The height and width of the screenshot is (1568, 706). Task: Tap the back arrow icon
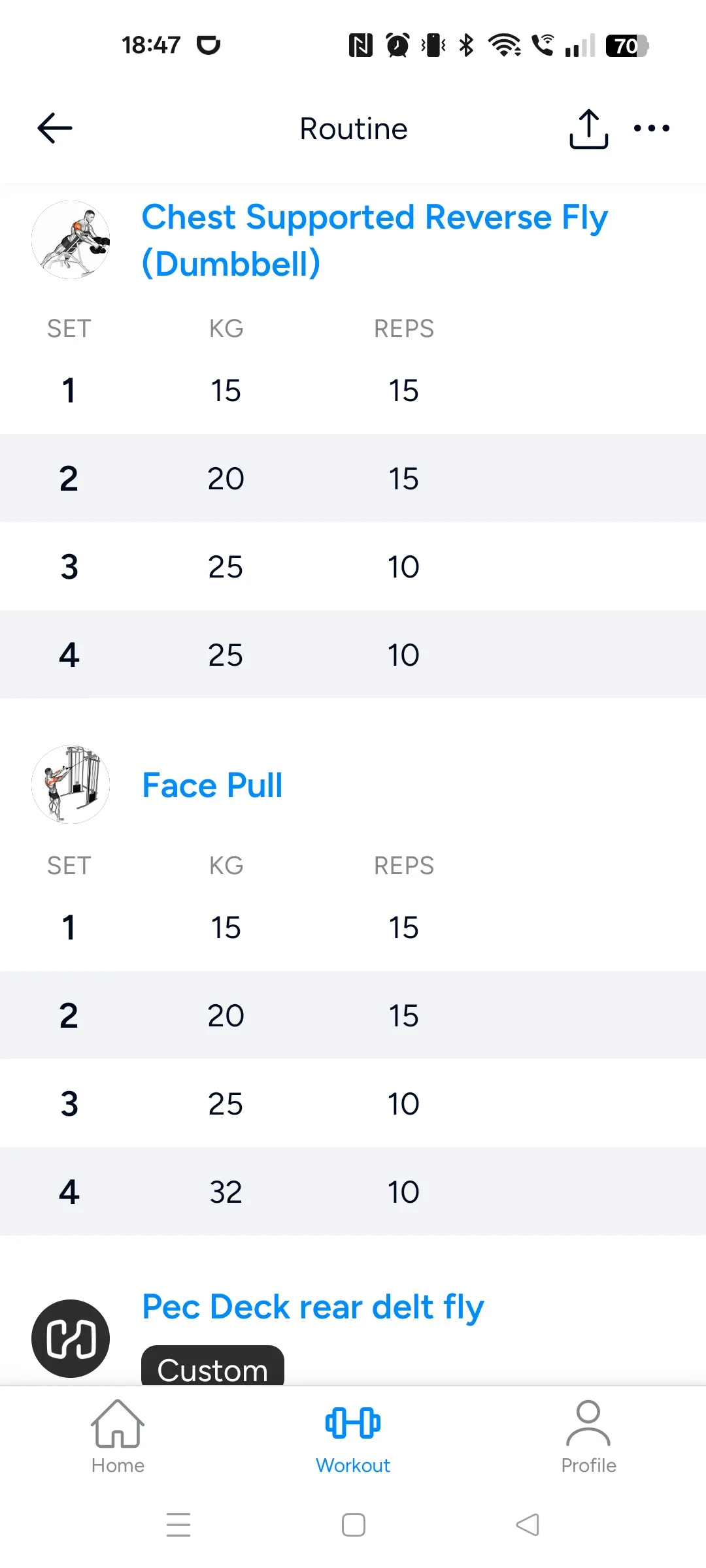pos(55,128)
